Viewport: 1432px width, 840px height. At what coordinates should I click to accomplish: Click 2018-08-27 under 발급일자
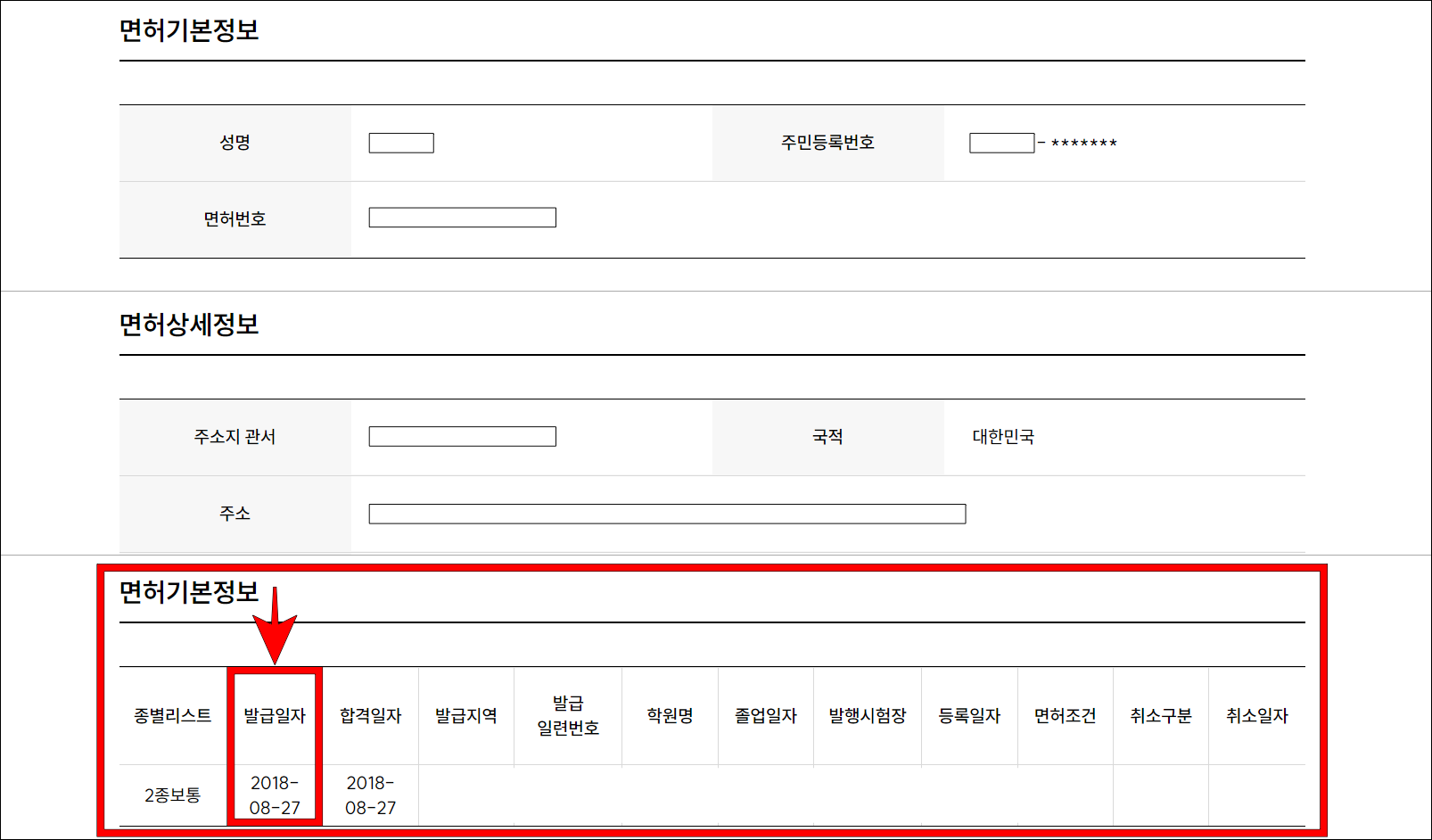(275, 795)
